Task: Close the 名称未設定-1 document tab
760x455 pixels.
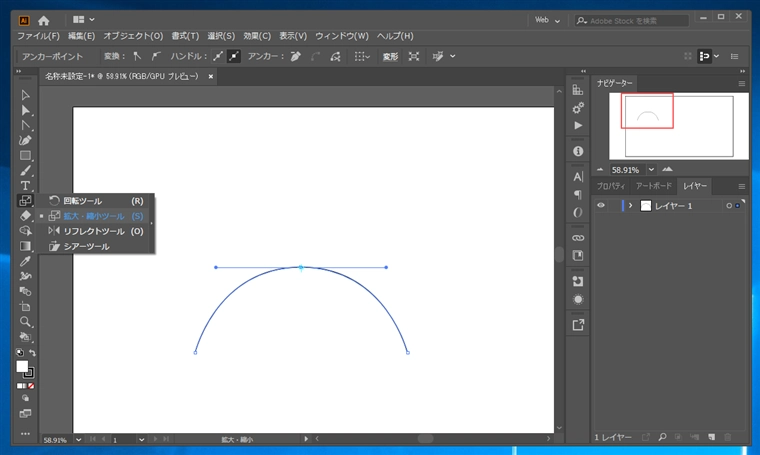Action: coord(210,77)
